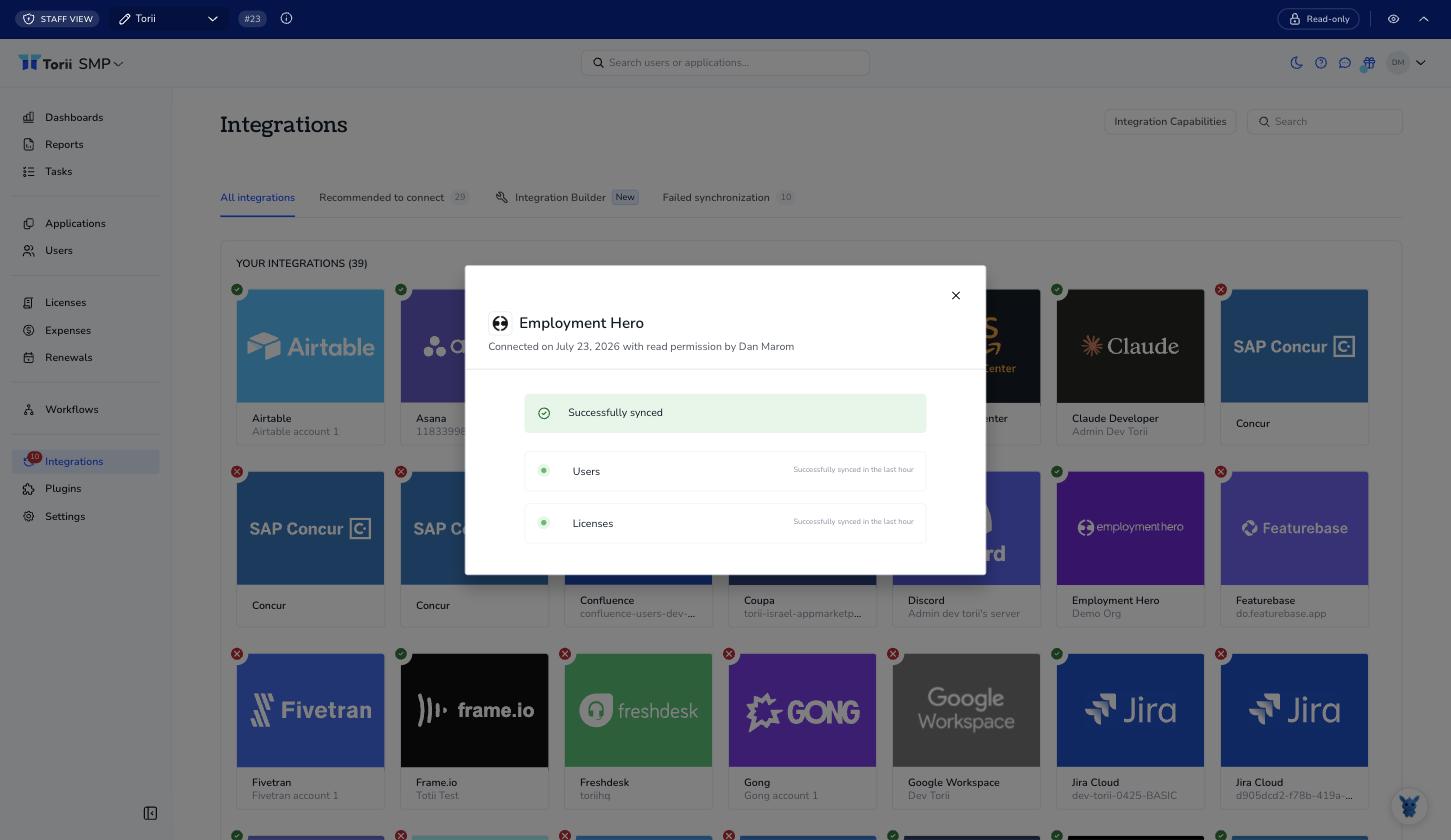
Task: Open the SMP product switcher dropdown
Action: tap(100, 63)
